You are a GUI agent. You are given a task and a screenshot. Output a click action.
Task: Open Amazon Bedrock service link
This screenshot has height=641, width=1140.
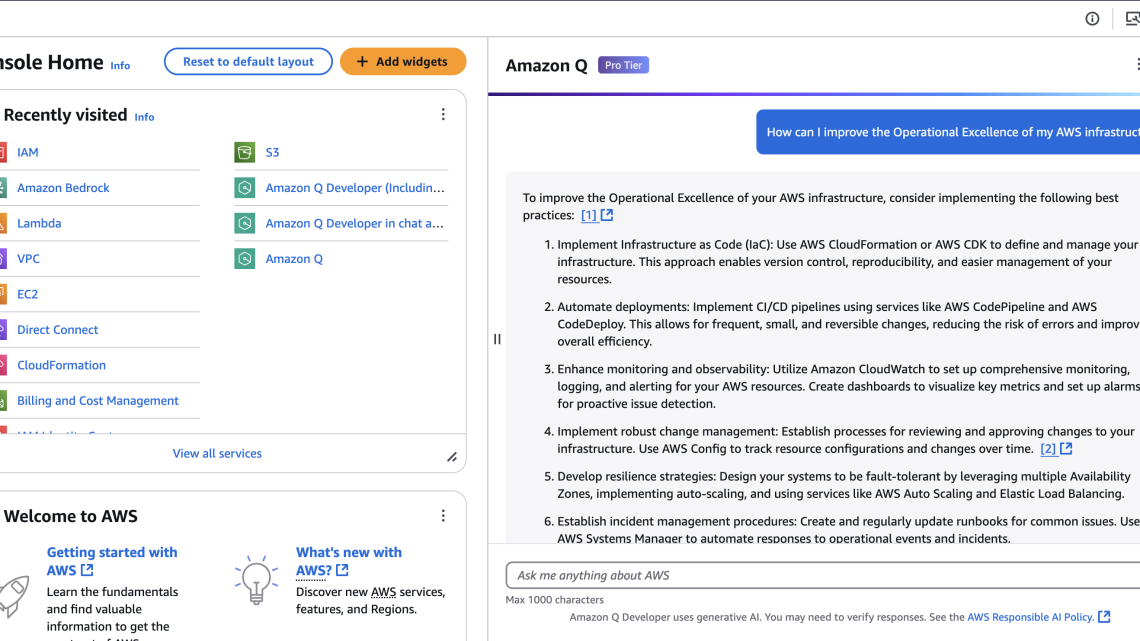63,188
